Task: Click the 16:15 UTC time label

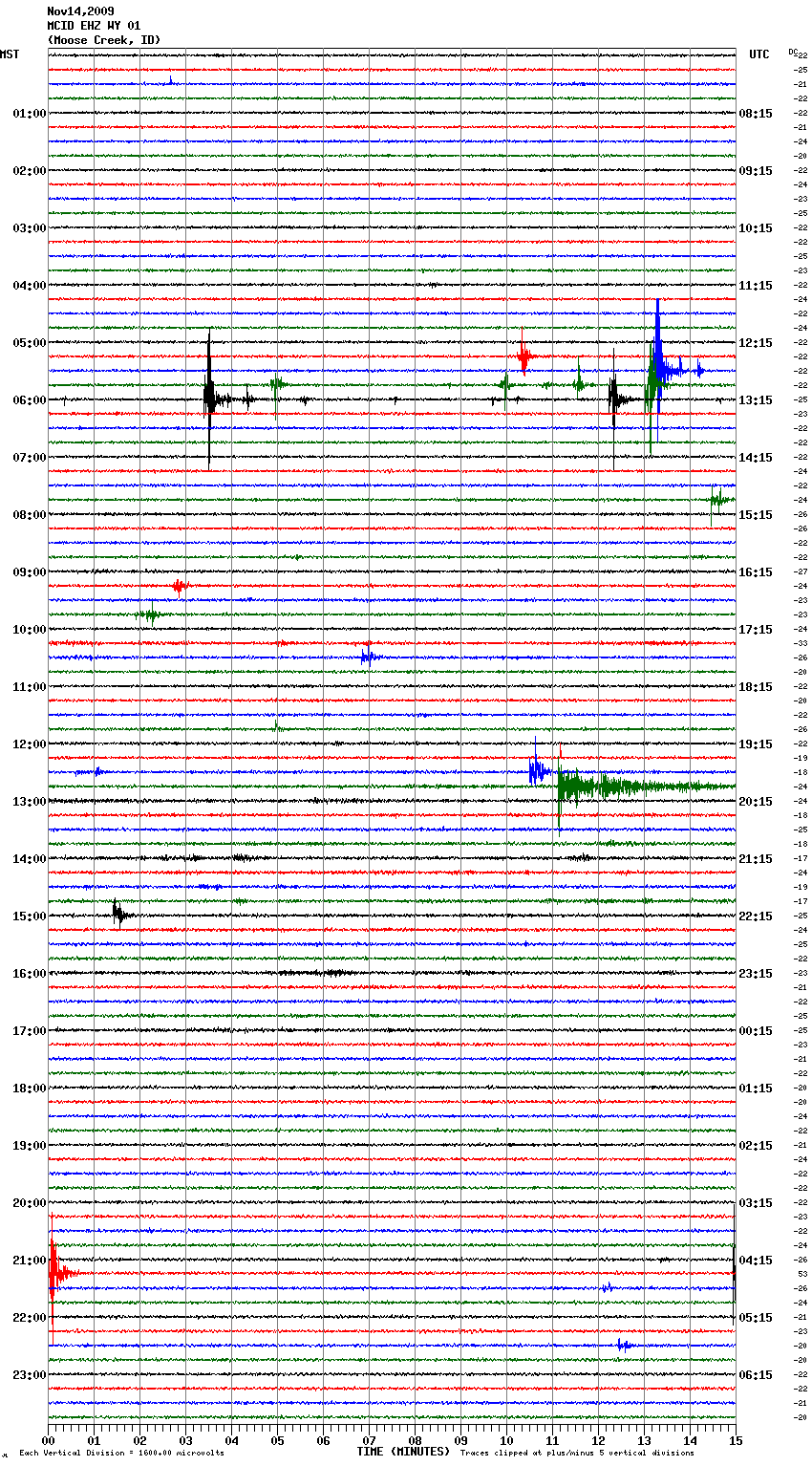Action: click(x=756, y=572)
